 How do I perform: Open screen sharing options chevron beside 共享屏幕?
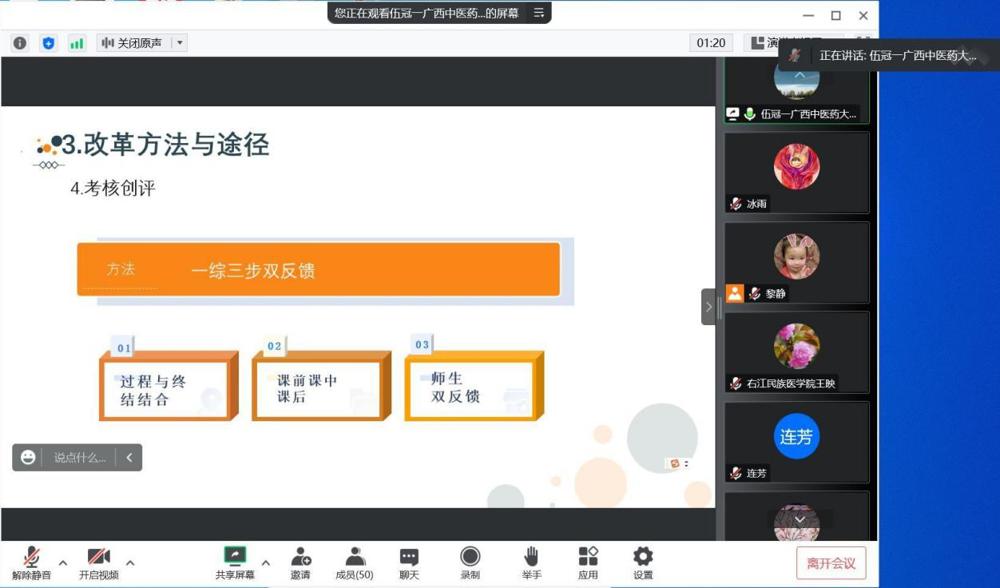point(264,561)
